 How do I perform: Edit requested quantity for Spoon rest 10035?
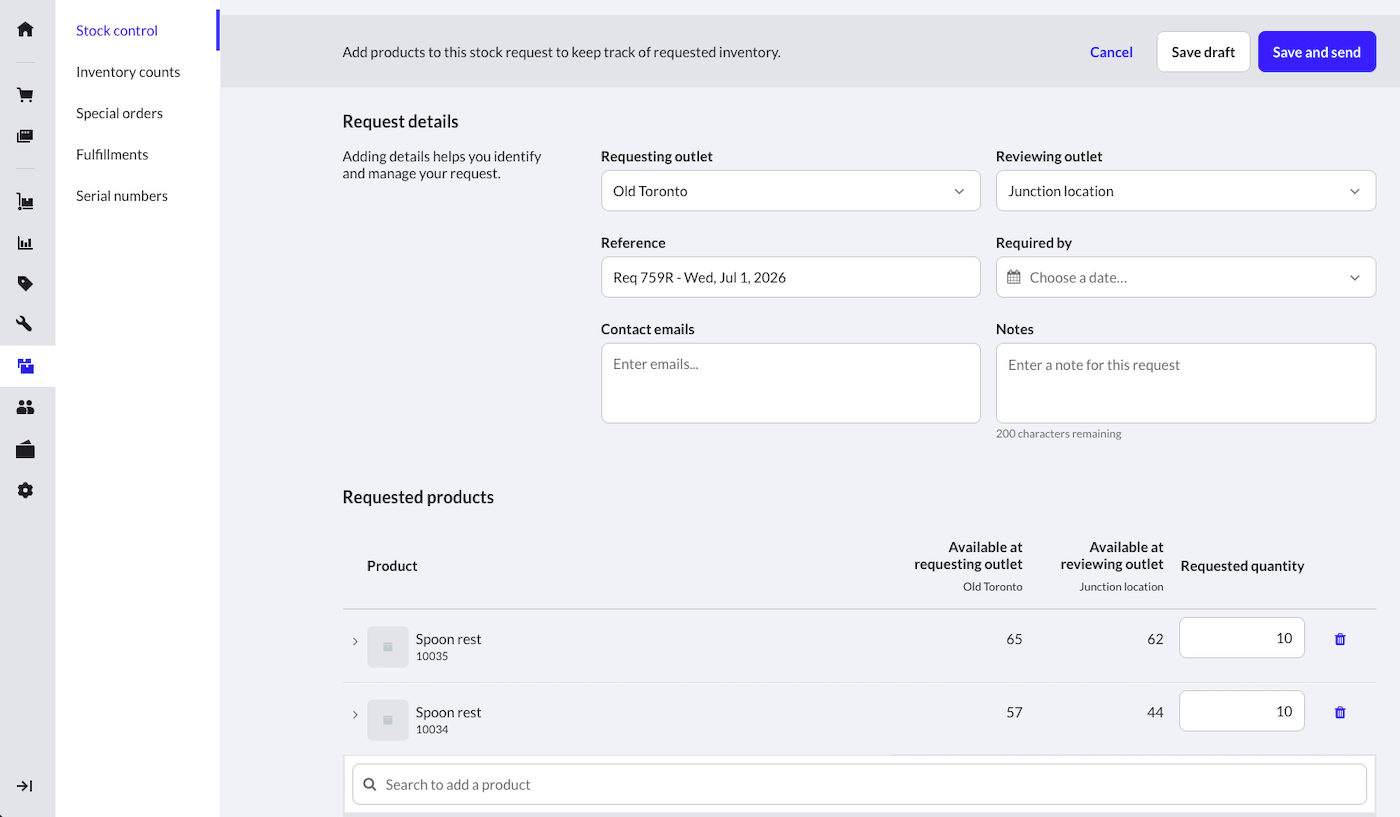[x=1242, y=638]
